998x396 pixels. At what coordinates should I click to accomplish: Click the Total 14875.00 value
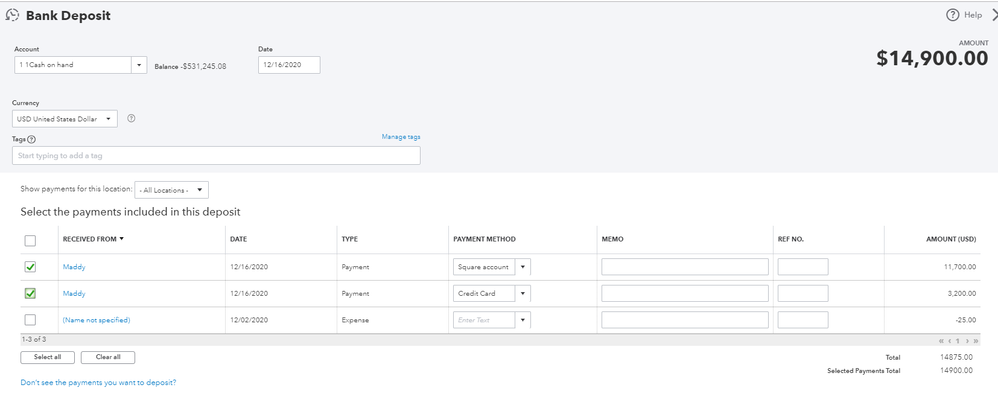point(956,357)
